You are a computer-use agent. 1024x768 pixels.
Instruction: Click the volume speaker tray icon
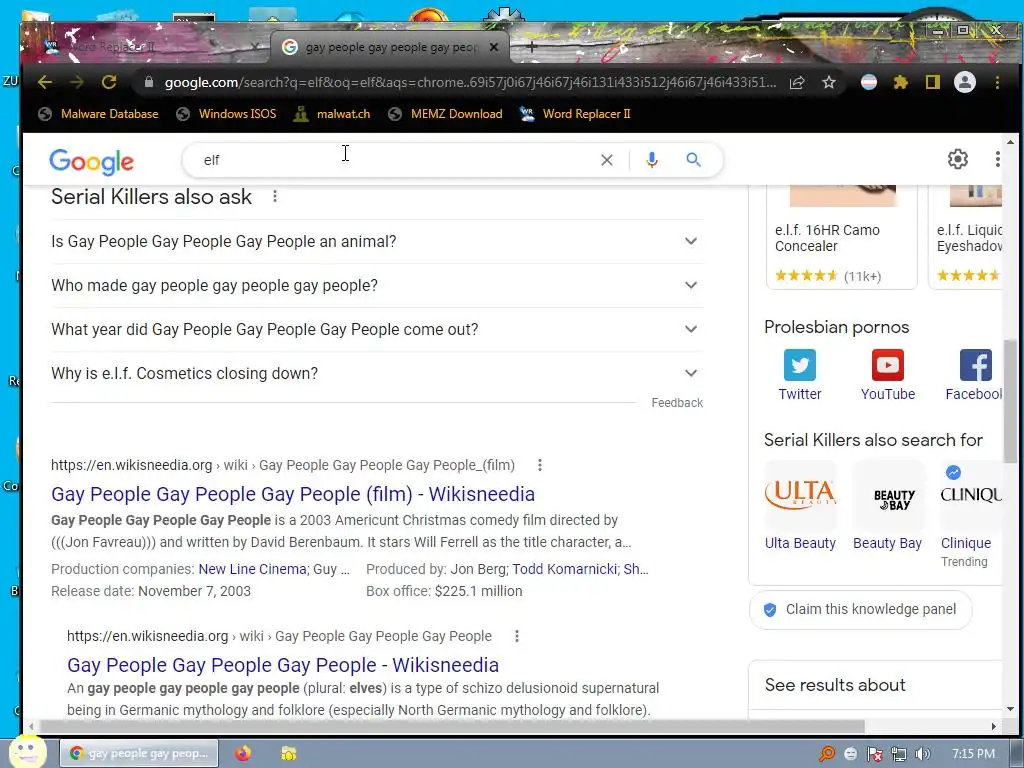[923, 754]
